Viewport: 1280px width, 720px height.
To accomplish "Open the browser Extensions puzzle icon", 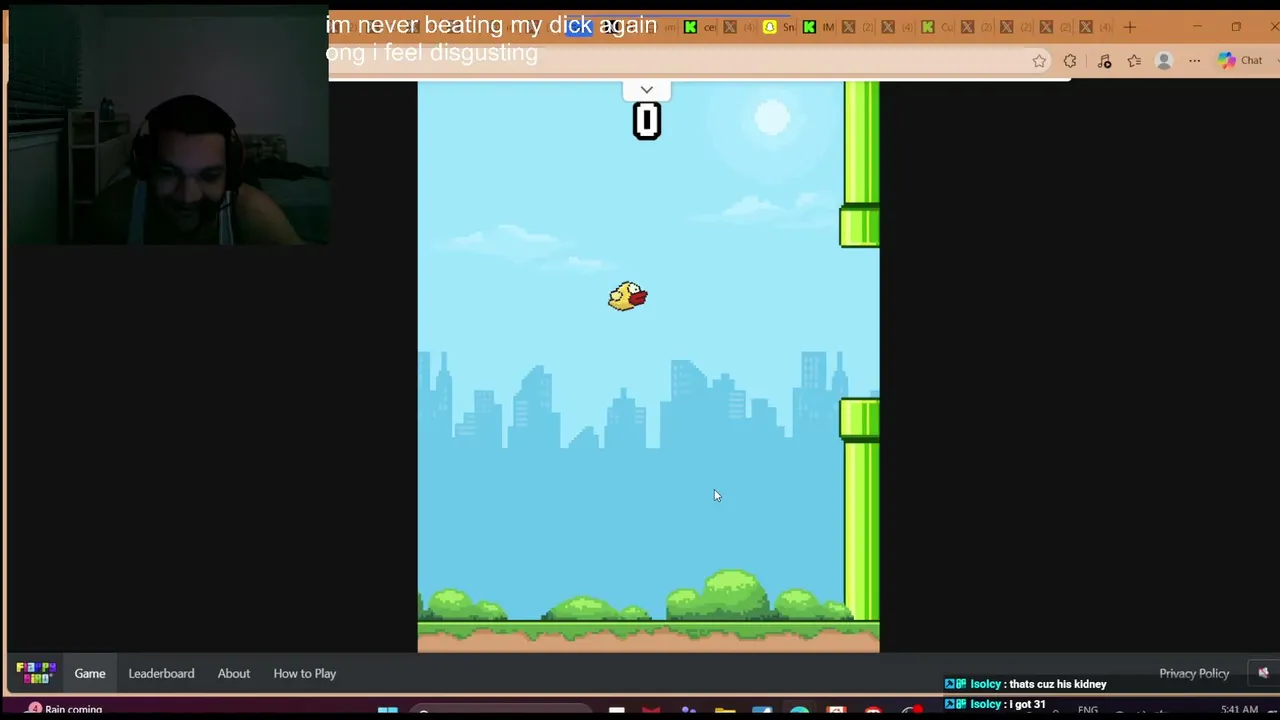I will [x=1070, y=61].
